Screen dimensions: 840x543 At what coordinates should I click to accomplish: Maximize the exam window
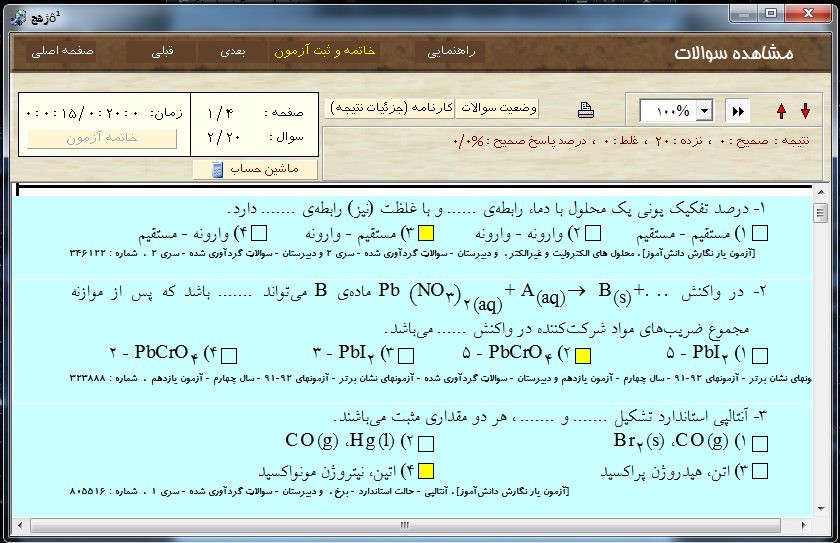pyautogui.click(x=771, y=14)
